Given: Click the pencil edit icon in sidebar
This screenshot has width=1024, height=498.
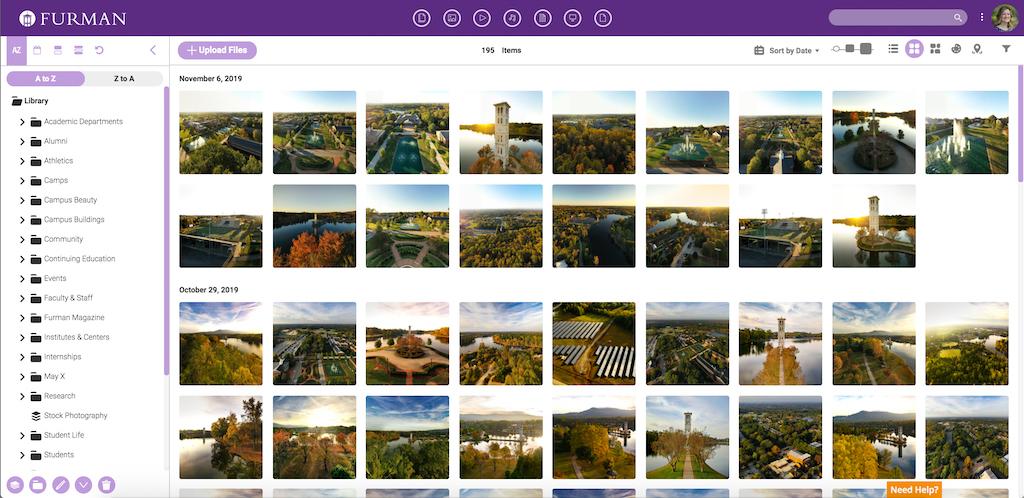Looking at the screenshot, I should coord(61,485).
